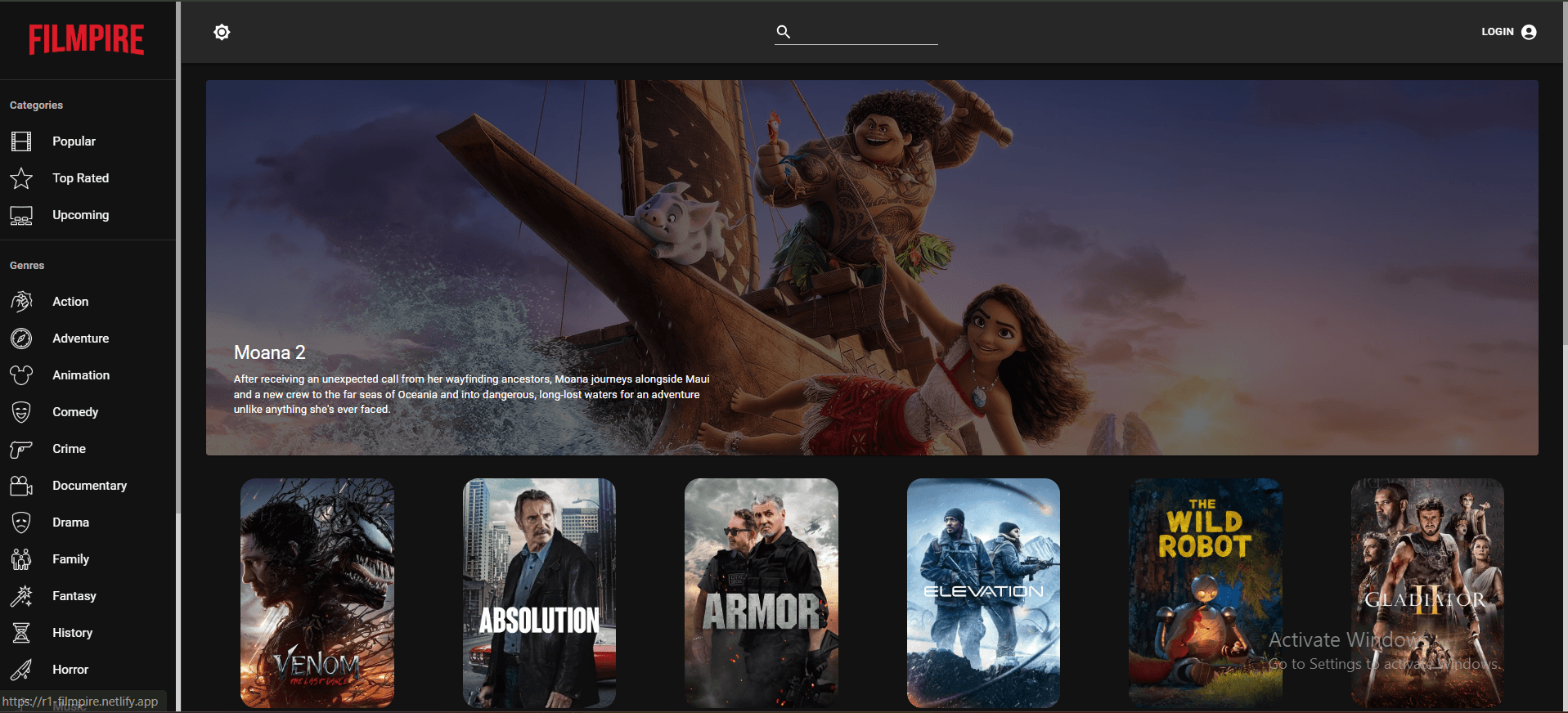Image resolution: width=1568 pixels, height=713 pixels.
Task: Click the Upcoming category icon
Action: click(x=21, y=215)
